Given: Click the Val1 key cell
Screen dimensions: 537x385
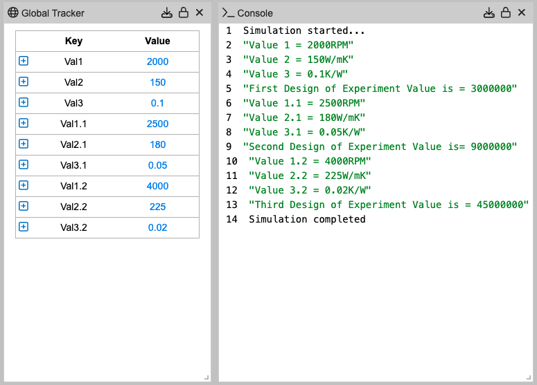Looking at the screenshot, I should coord(74,62).
